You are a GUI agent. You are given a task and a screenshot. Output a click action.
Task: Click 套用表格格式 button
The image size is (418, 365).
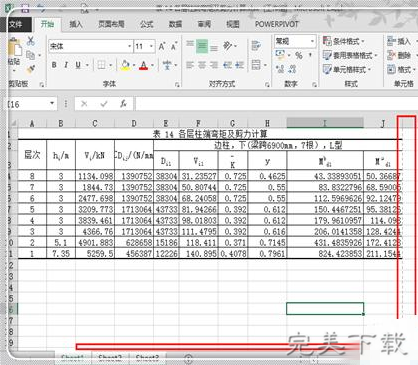pos(350,55)
